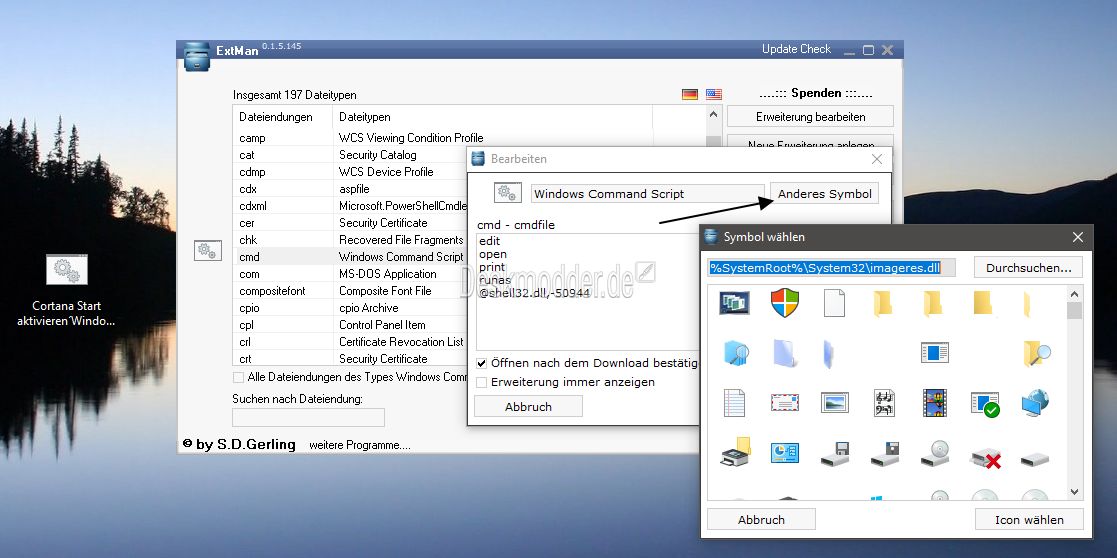
Task: Pick the yellow folder with magnifier icon
Action: point(1036,353)
